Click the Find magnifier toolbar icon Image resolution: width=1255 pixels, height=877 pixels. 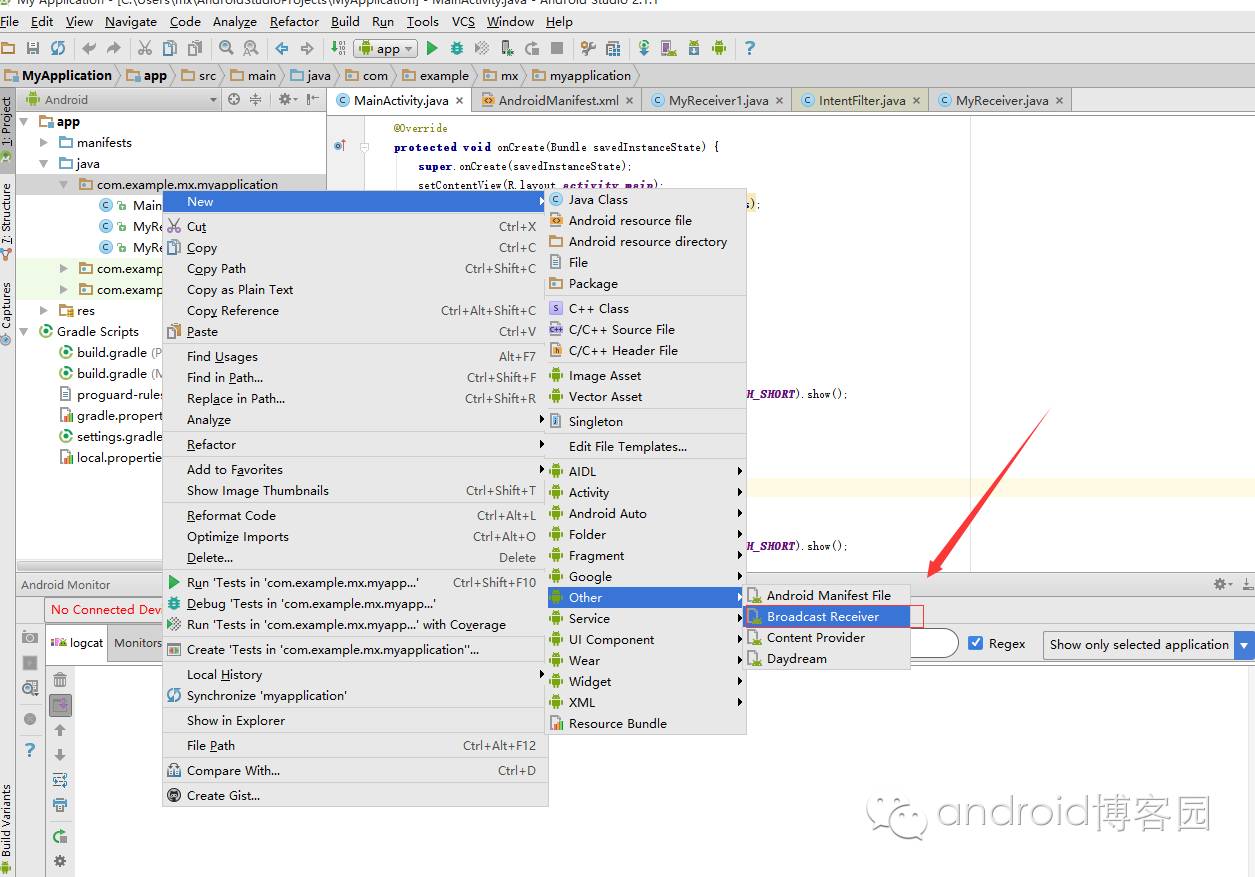[226, 48]
